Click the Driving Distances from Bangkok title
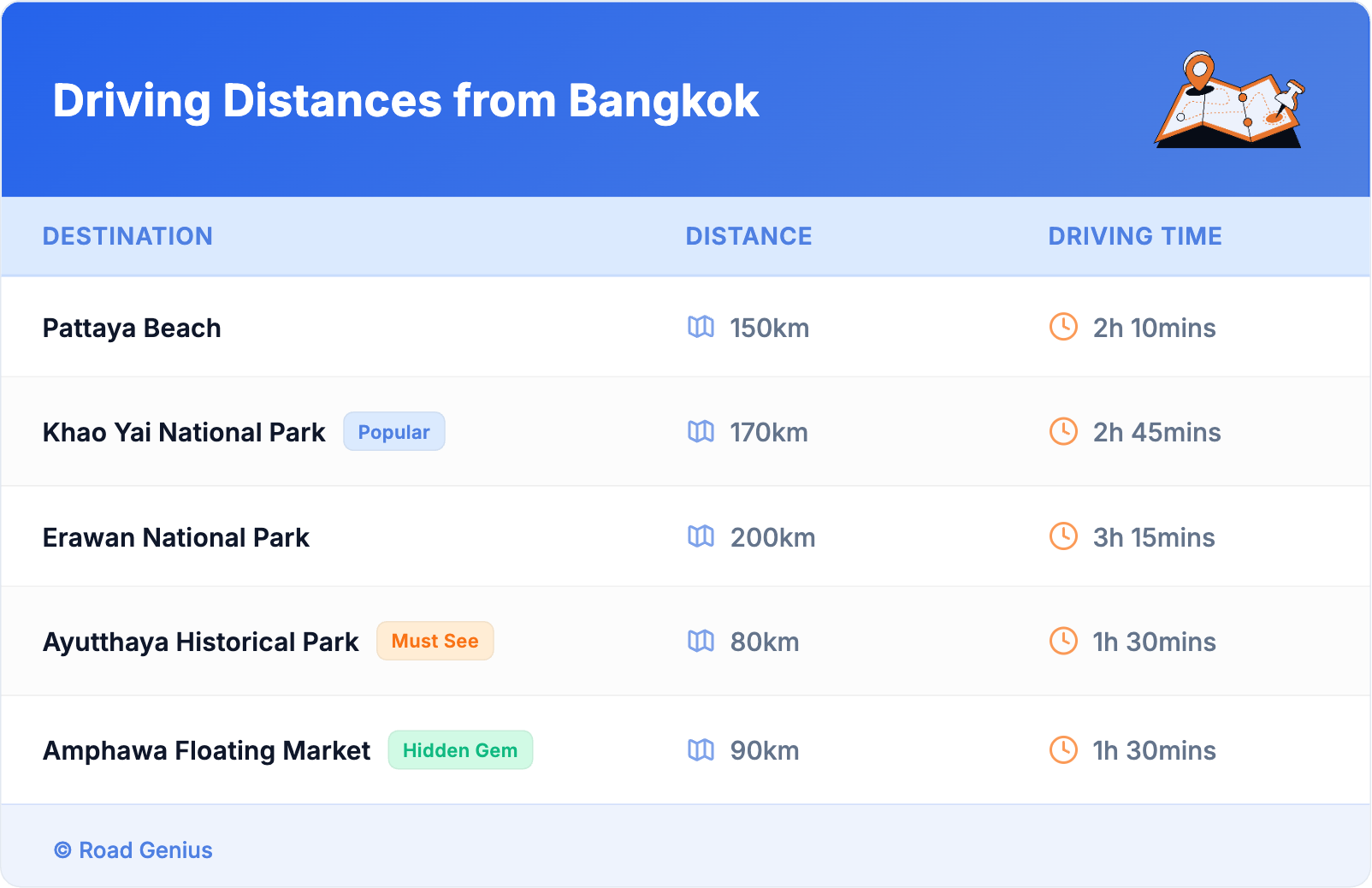The width and height of the screenshot is (1372, 888). 405,101
